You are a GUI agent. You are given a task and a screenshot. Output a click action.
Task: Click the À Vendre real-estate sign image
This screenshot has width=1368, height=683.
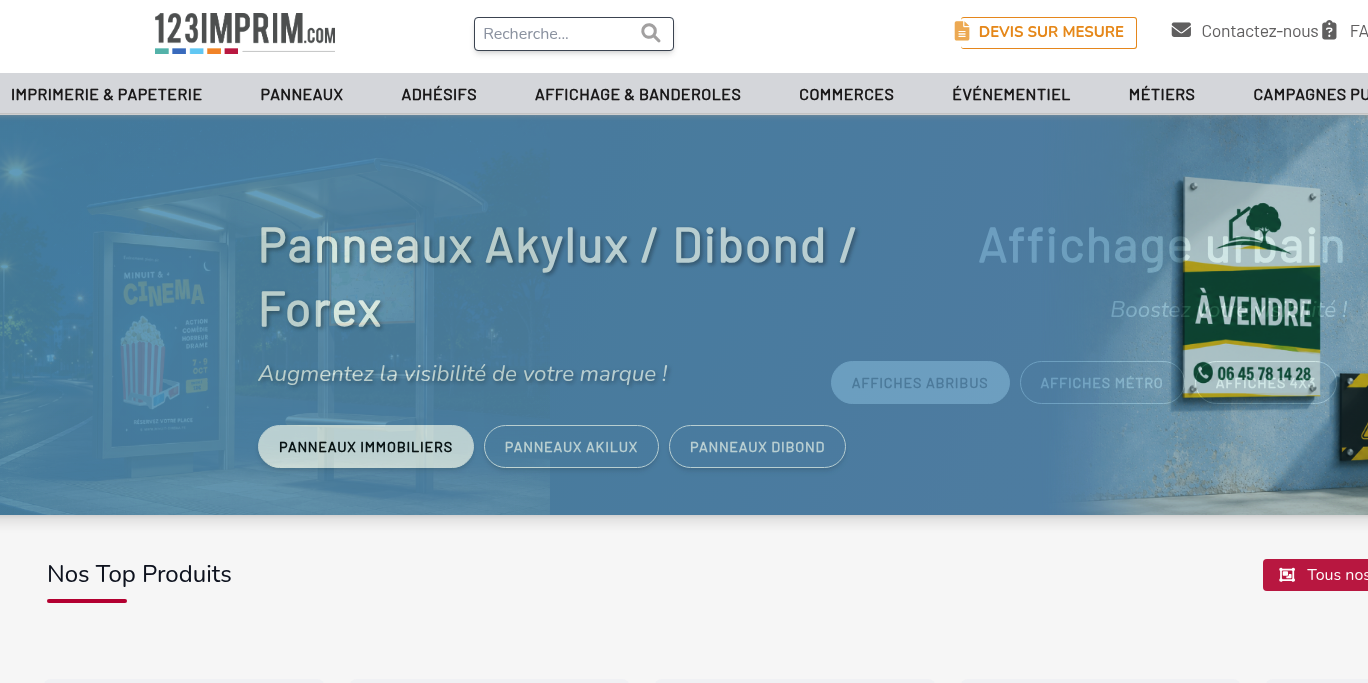[1252, 290]
